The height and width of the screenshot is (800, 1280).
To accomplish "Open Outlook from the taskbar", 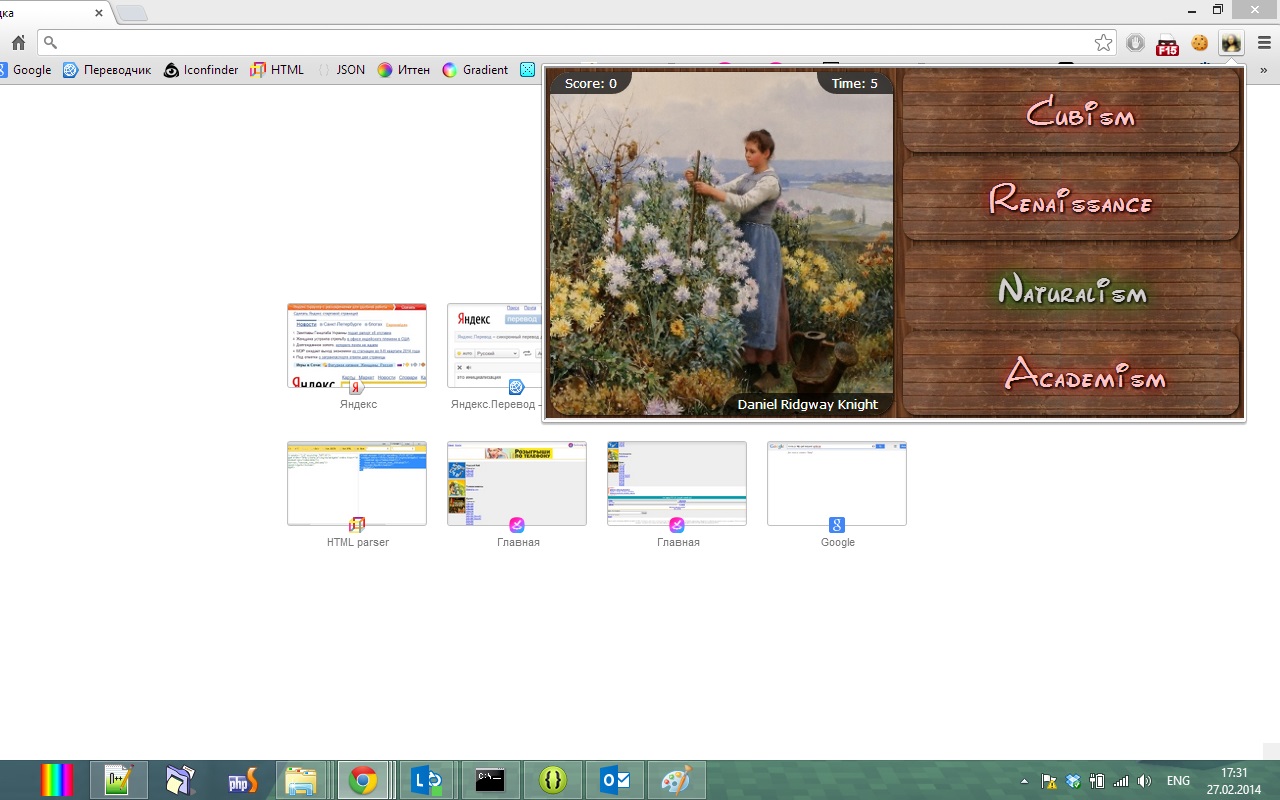I will point(614,780).
